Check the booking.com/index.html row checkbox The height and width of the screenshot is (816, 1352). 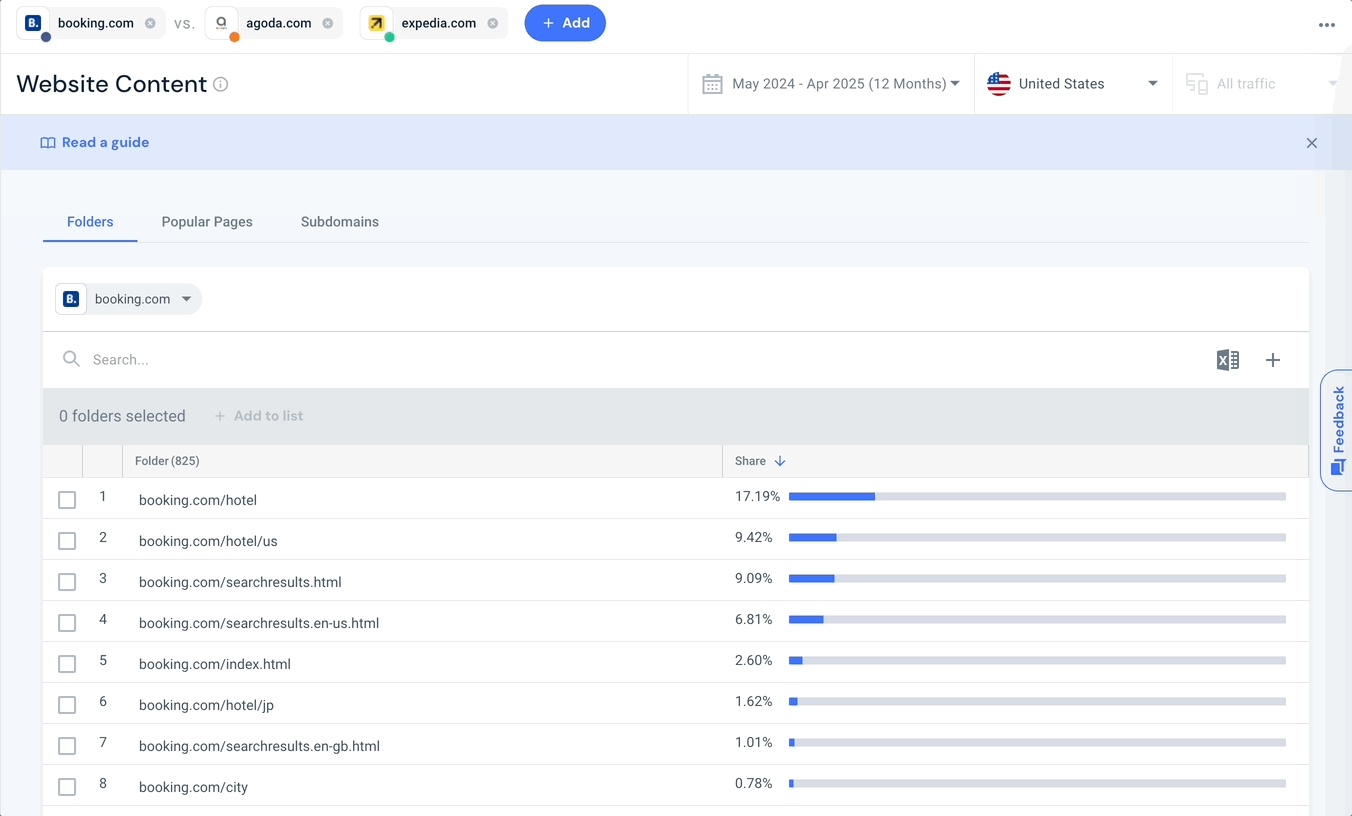pos(67,664)
